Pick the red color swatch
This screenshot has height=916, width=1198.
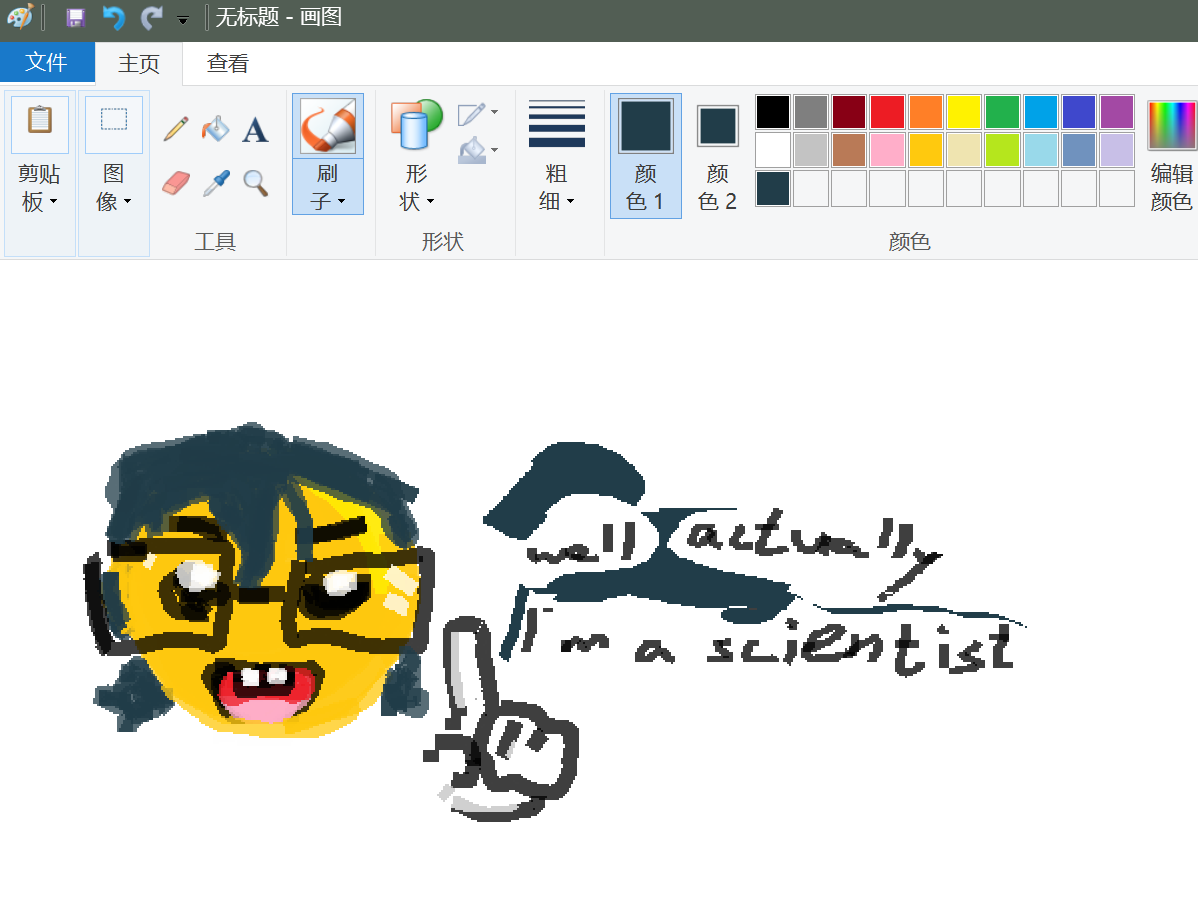[x=887, y=112]
